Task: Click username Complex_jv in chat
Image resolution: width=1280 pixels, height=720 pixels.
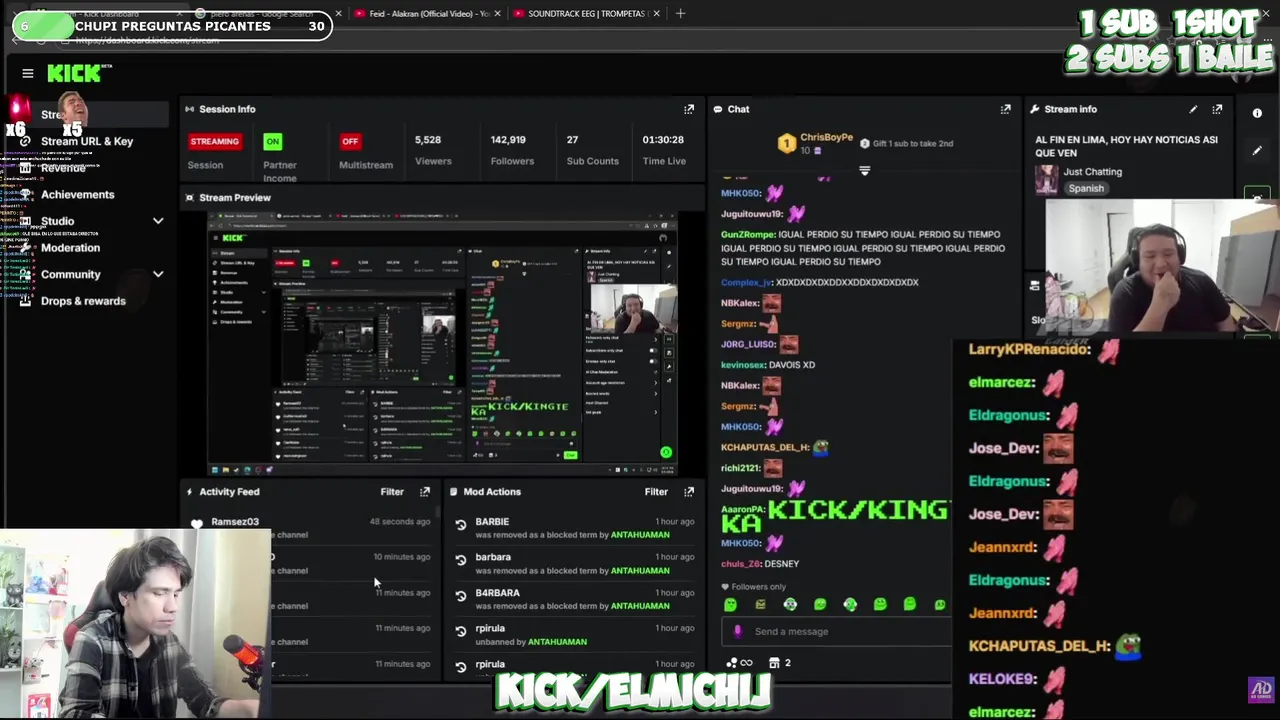Action: [746, 282]
